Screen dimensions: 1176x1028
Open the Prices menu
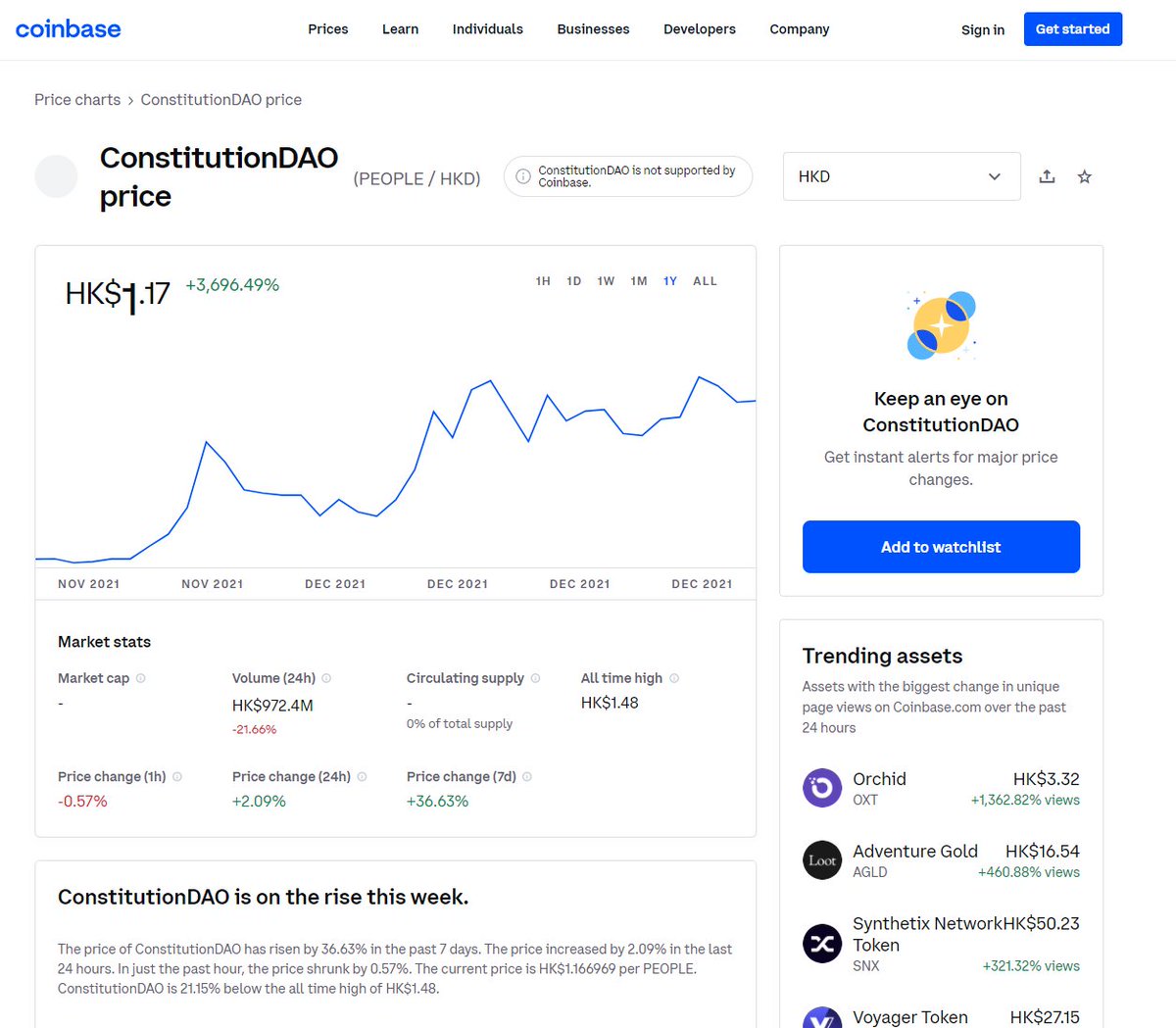click(328, 29)
